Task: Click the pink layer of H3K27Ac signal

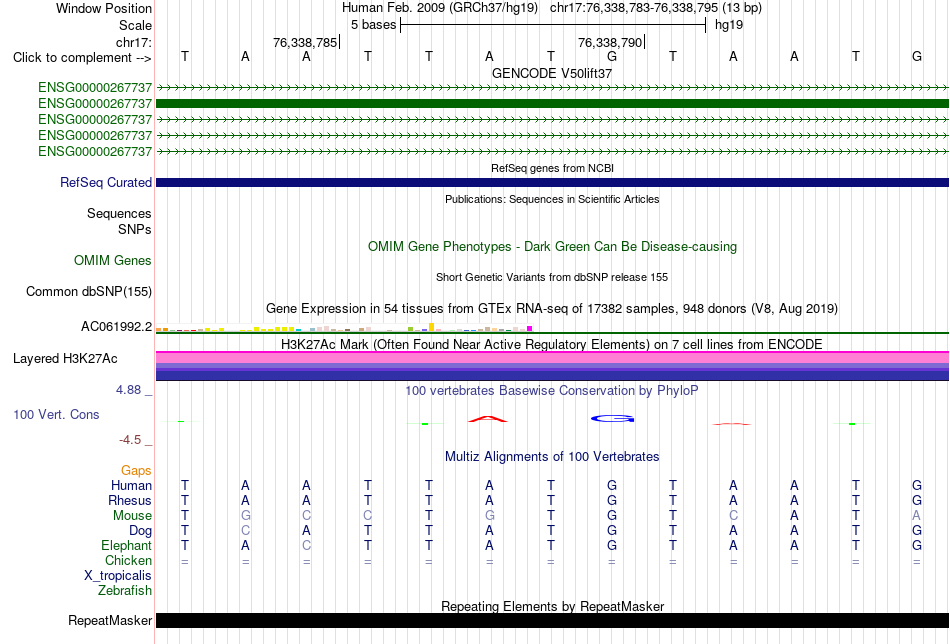Action: coord(552,358)
